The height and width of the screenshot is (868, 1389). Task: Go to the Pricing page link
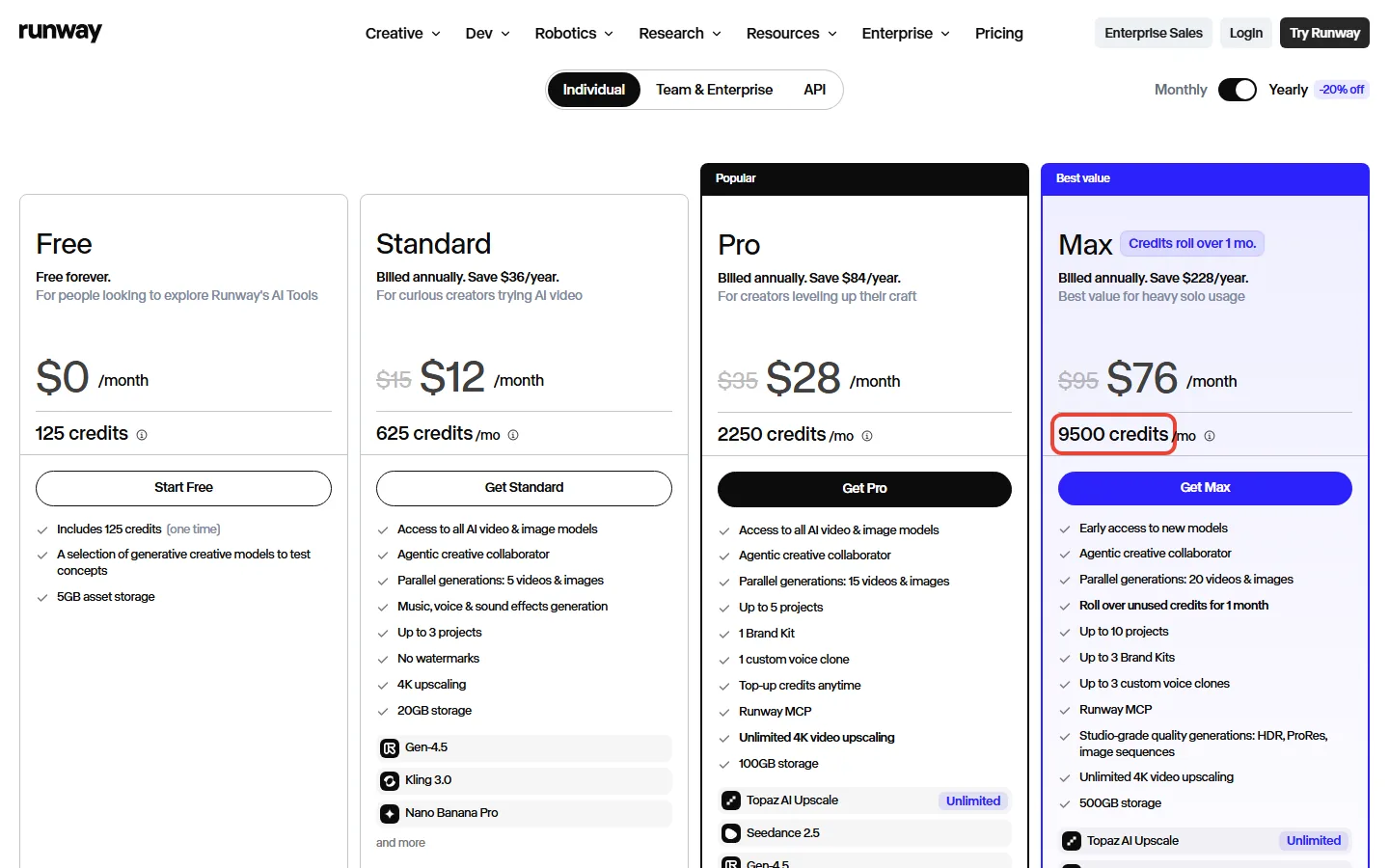999,33
